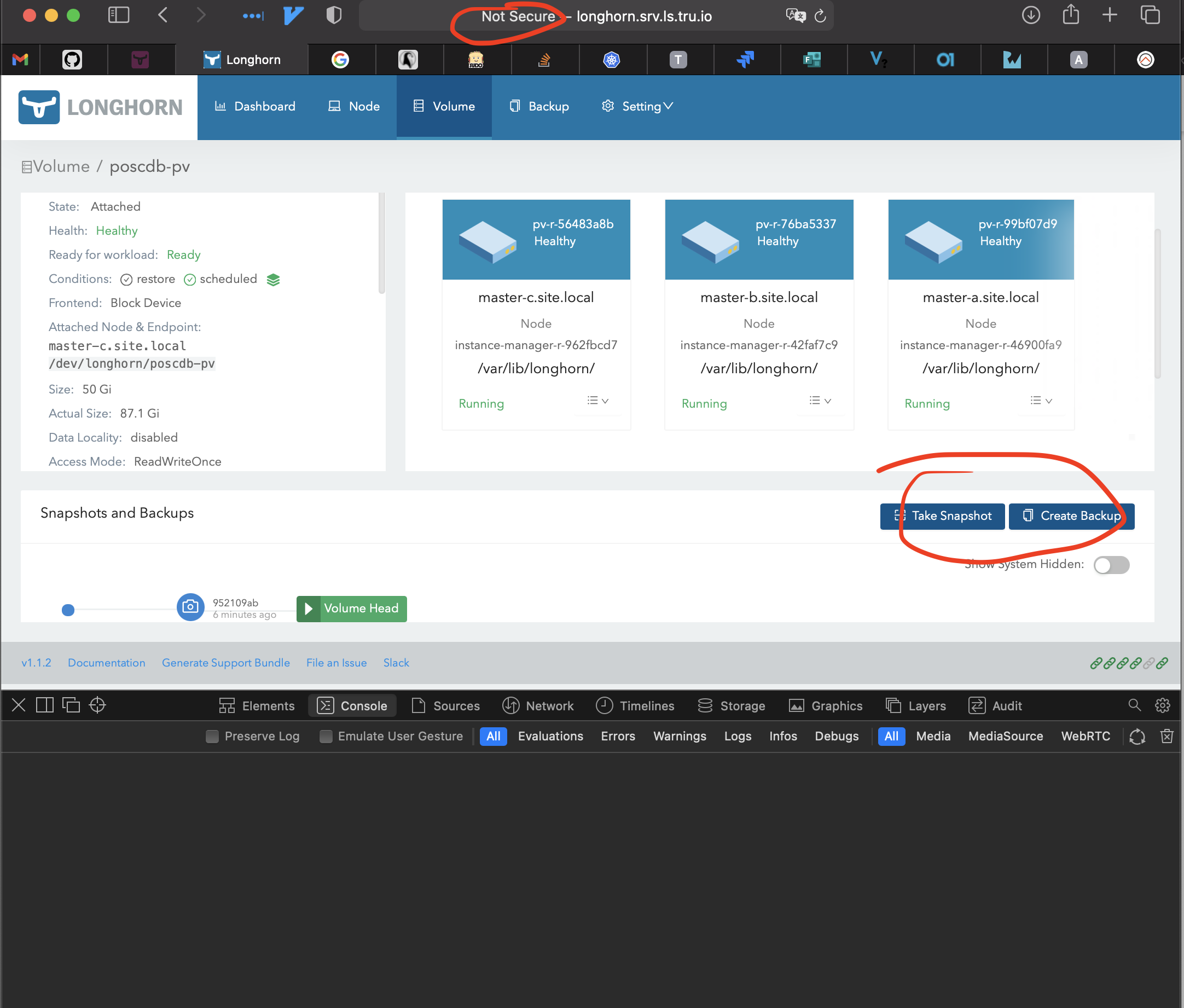Open the Setting dropdown menu
This screenshot has width=1184, height=1008.
pos(636,106)
